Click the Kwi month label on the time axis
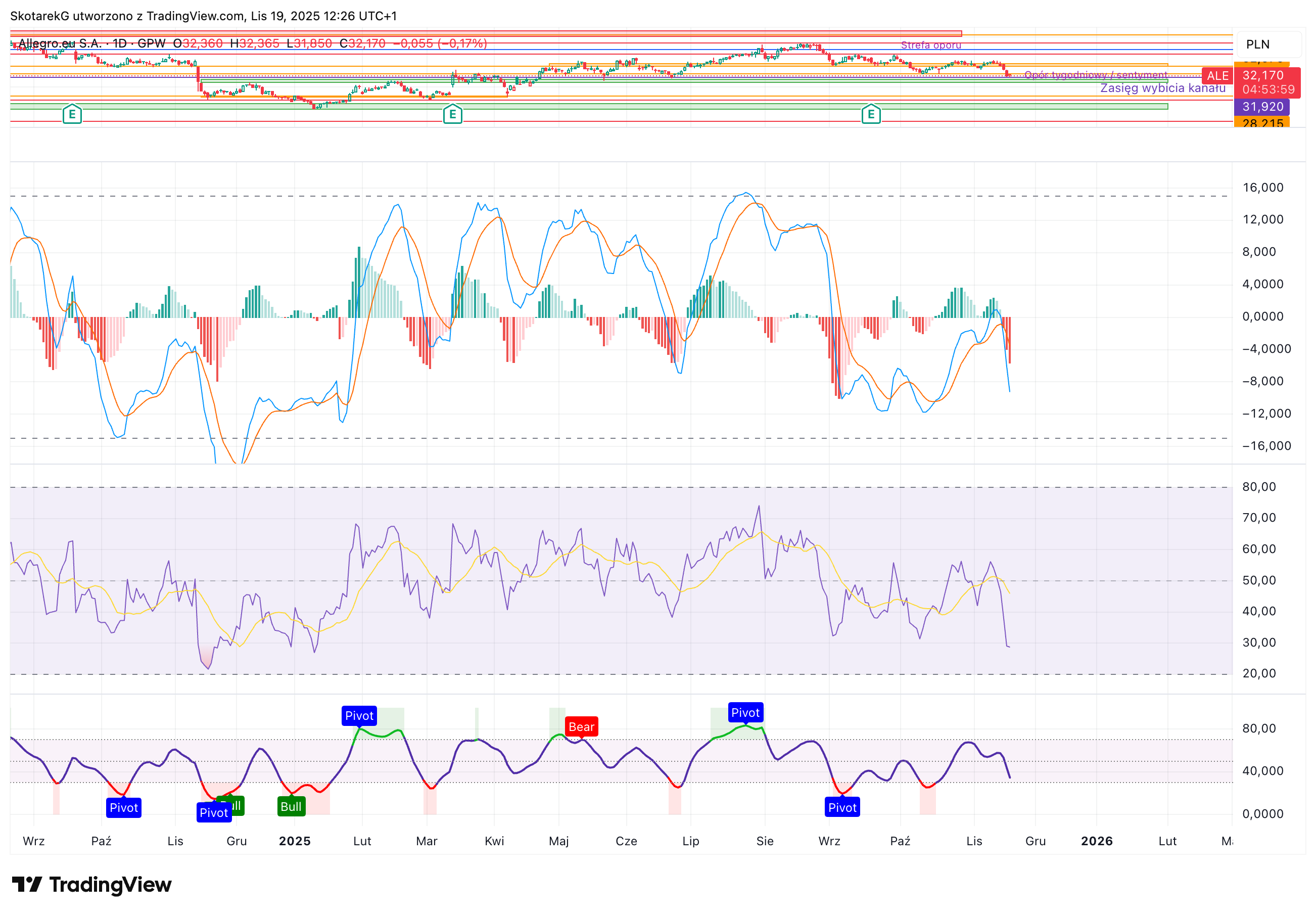The width and height of the screenshot is (1316, 915). (x=495, y=842)
